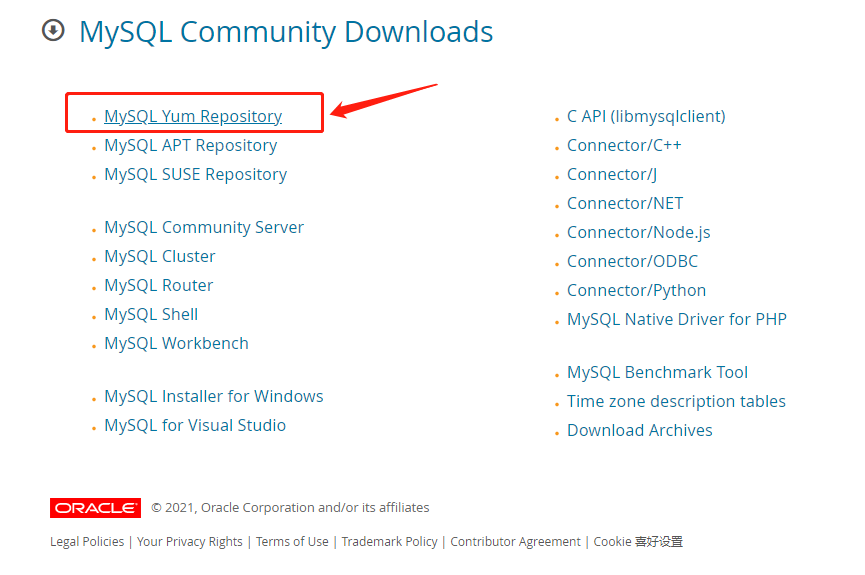Open Contributor Agreement footer link
Image resolution: width=865 pixels, height=575 pixels.
click(x=516, y=542)
